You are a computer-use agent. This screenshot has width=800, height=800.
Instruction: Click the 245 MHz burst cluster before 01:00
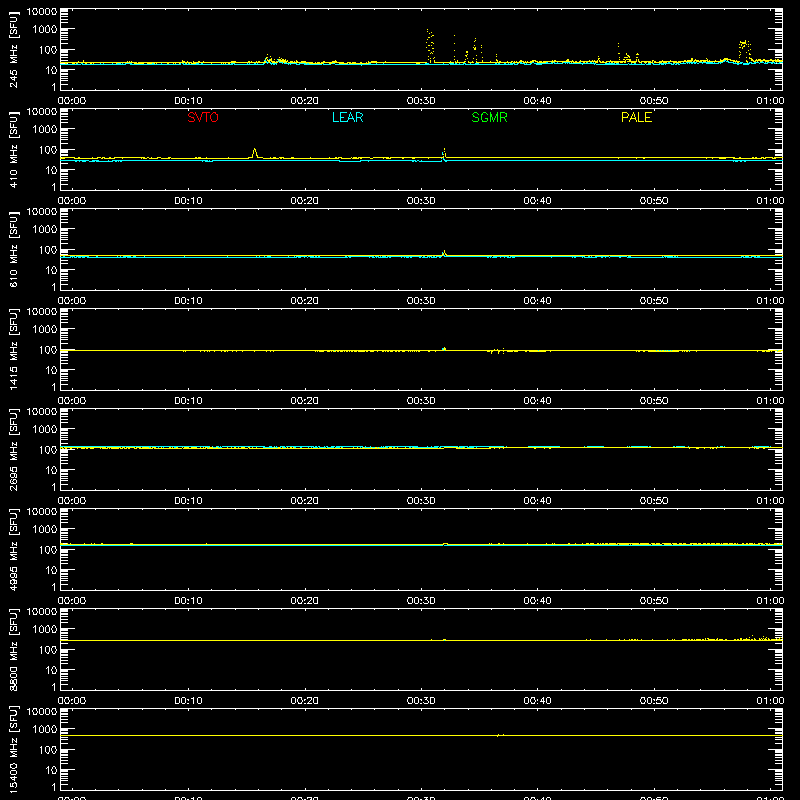tap(745, 52)
